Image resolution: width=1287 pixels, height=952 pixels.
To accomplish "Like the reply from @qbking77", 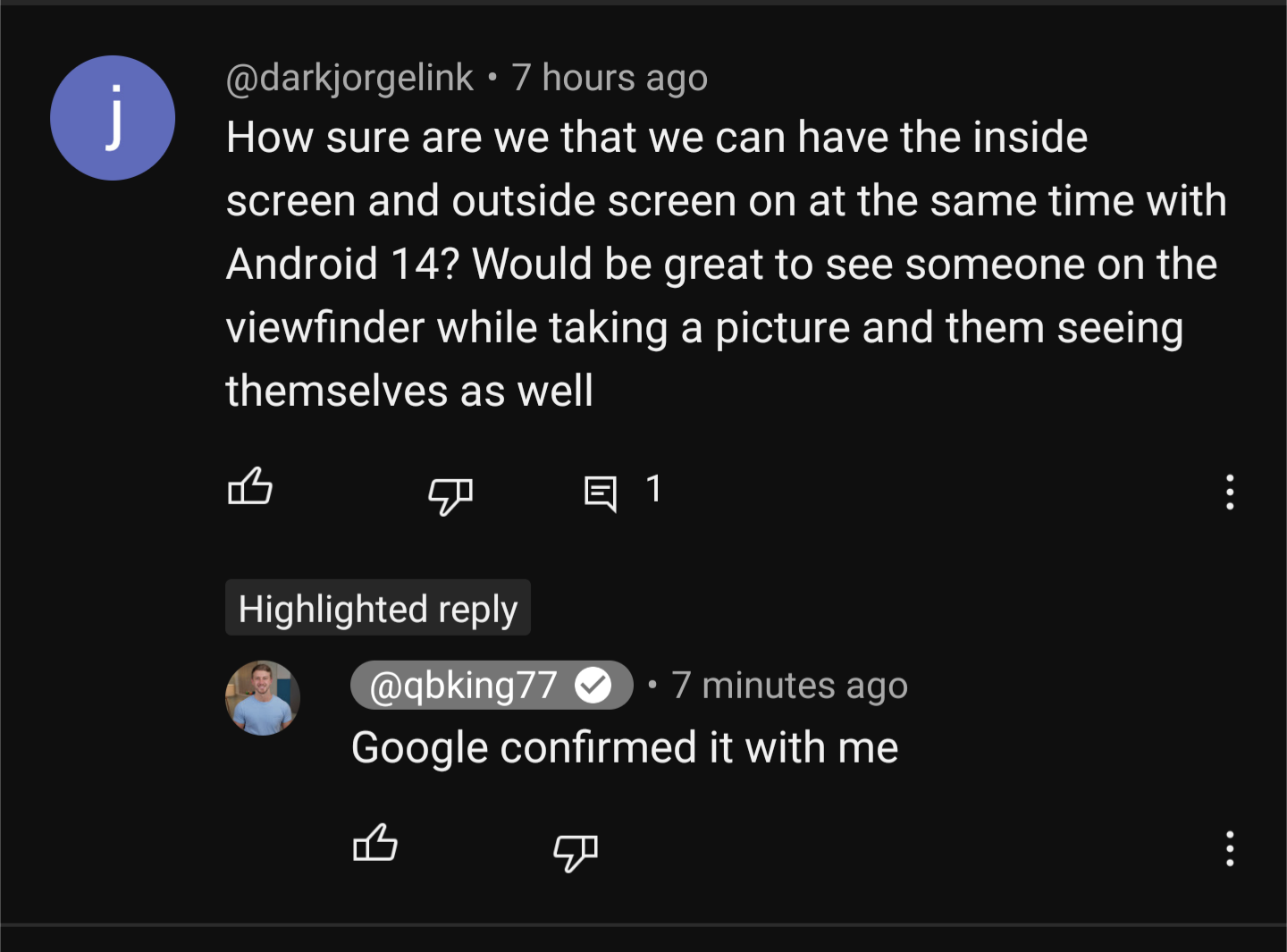I will click(375, 844).
